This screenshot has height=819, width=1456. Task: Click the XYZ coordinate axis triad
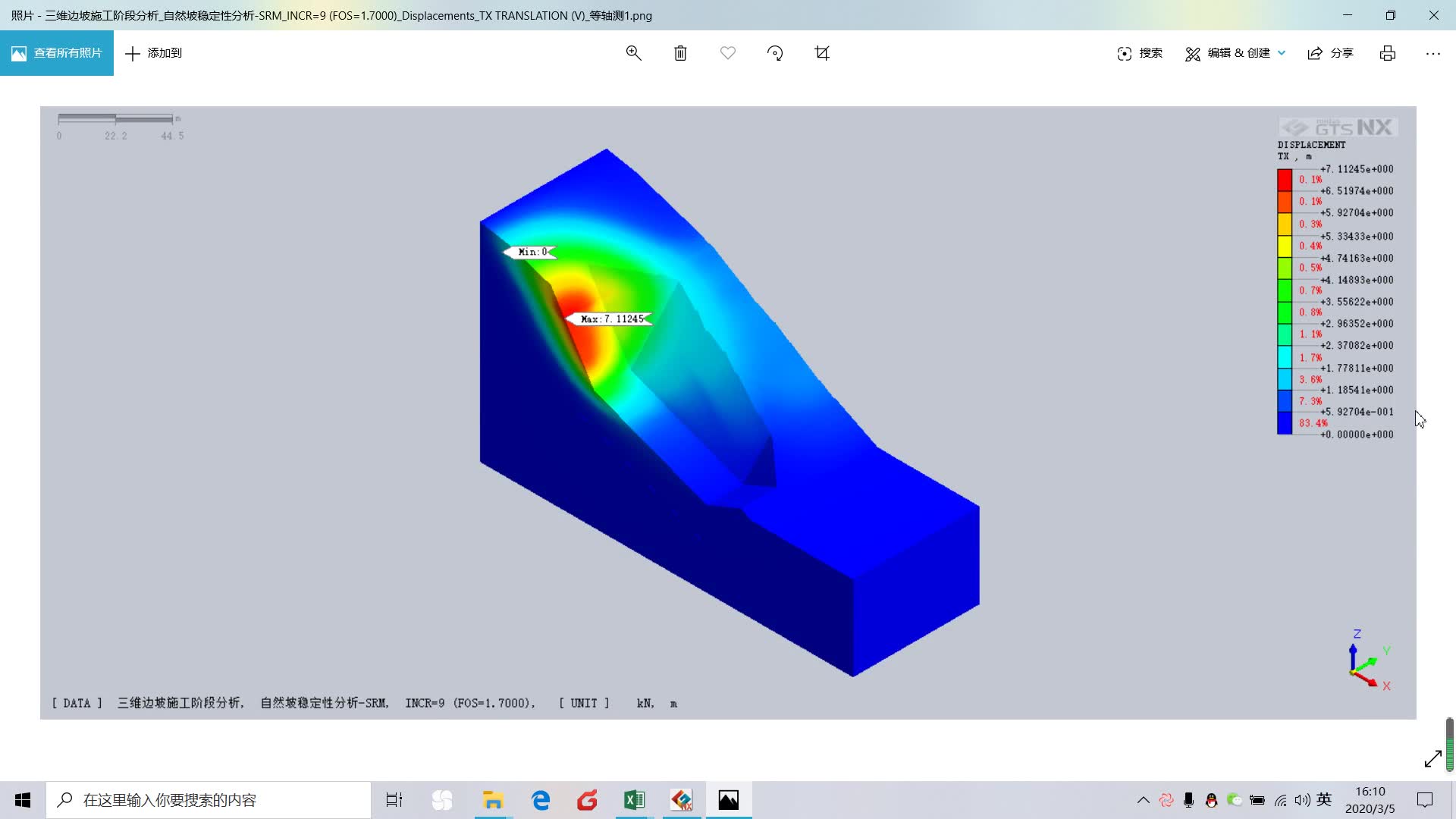coord(1370,660)
